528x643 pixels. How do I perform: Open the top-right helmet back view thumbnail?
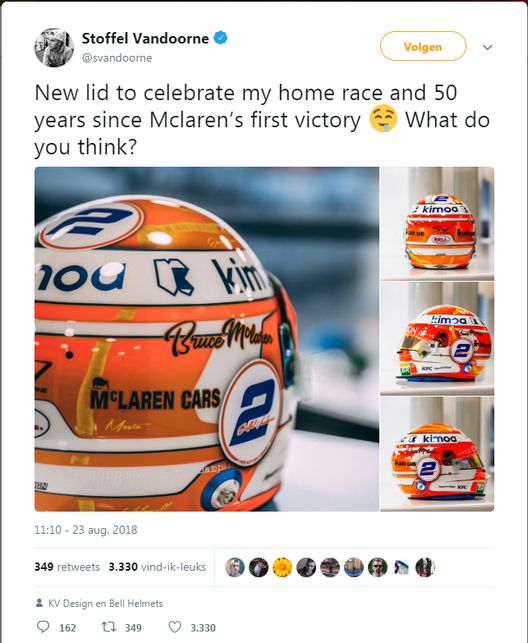coord(437,223)
